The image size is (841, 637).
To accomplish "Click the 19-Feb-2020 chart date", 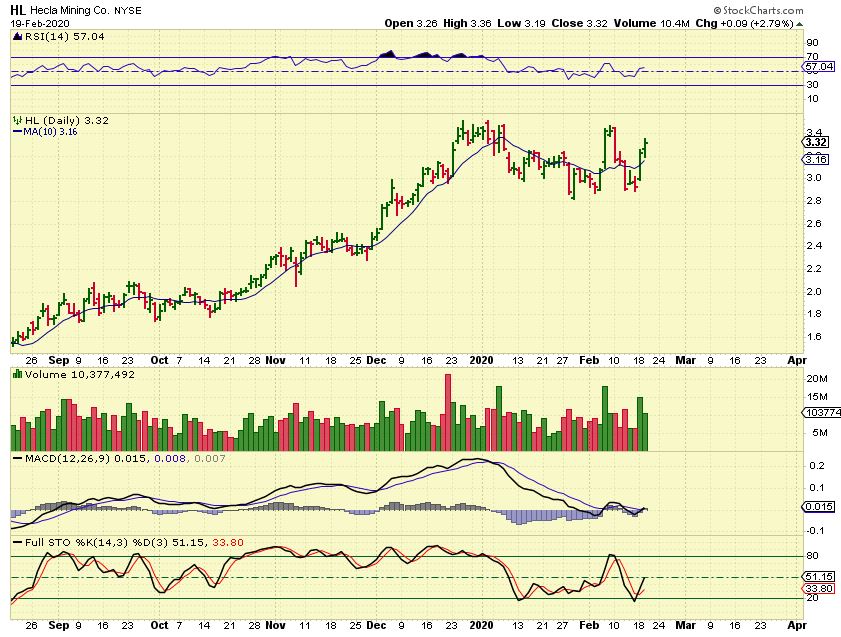I will tap(39, 24).
